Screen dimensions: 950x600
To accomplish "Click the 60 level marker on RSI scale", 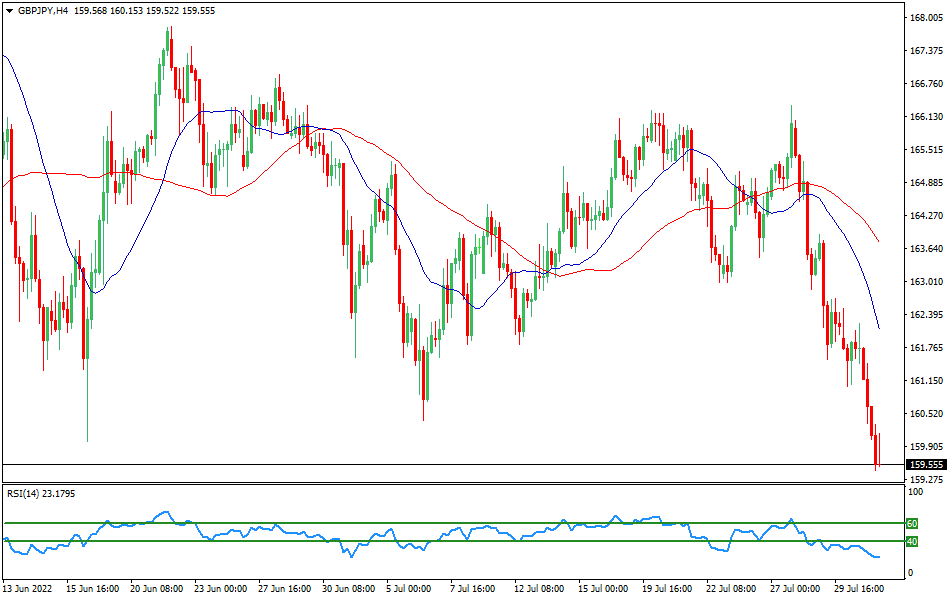I will point(913,522).
